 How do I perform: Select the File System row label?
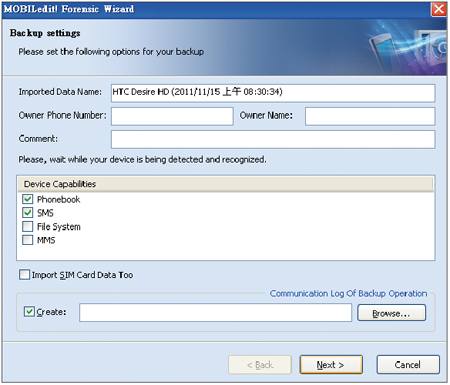(59, 227)
